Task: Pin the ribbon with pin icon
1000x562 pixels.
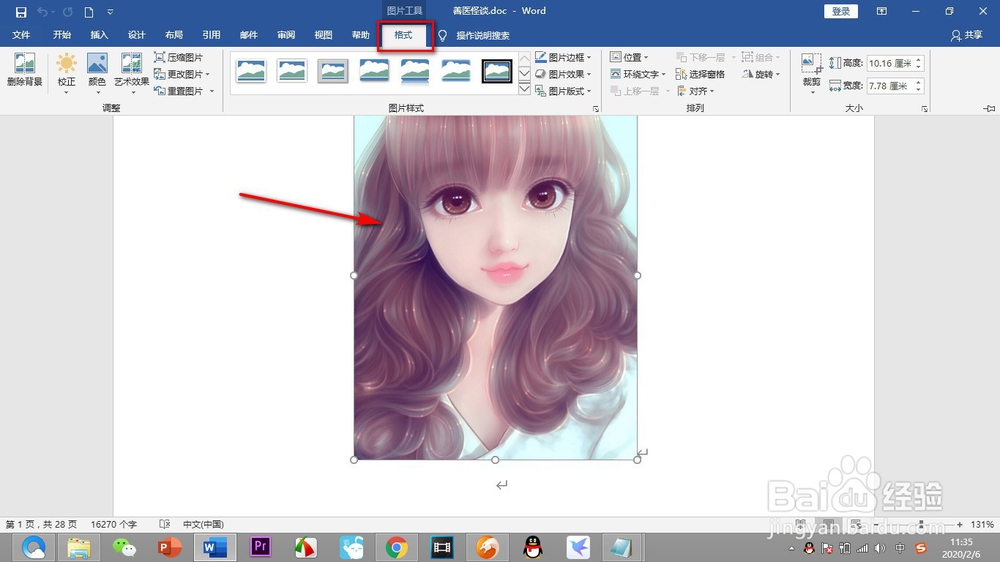Action: tap(989, 108)
